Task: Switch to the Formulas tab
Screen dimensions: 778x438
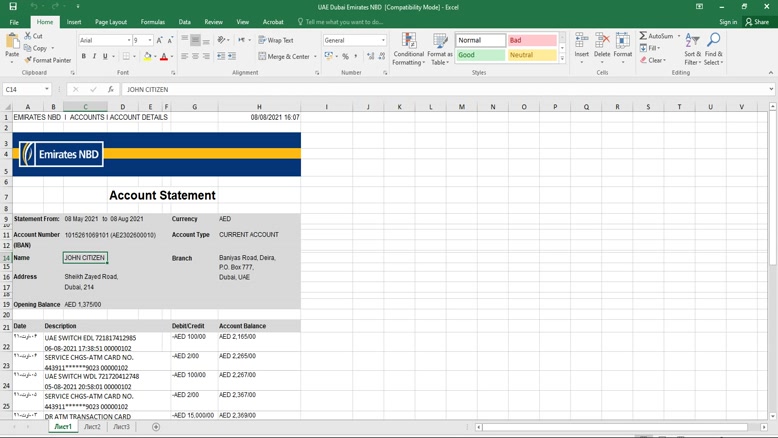Action: coord(152,22)
